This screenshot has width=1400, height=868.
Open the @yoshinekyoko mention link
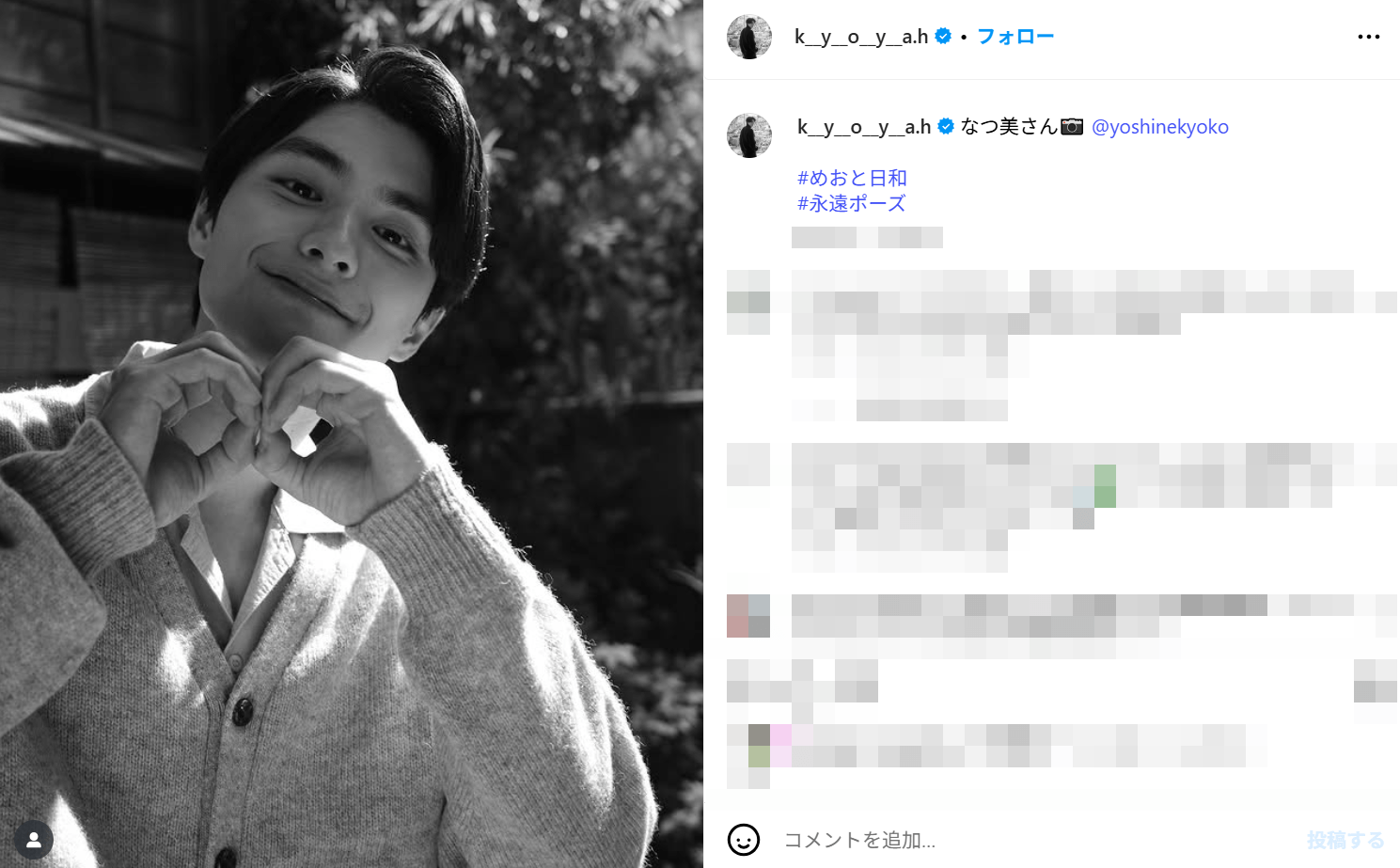(x=1160, y=127)
